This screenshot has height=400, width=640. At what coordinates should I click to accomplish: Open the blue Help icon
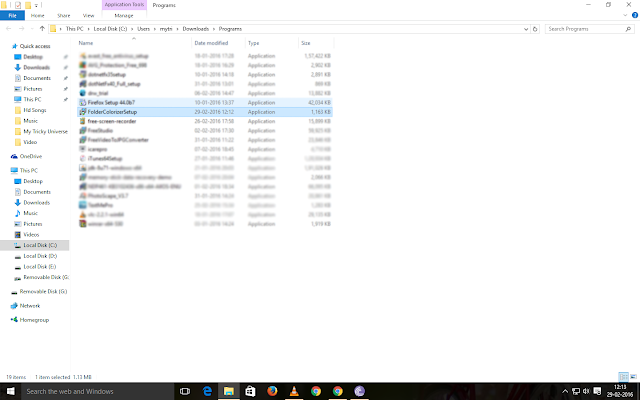pos(635,16)
